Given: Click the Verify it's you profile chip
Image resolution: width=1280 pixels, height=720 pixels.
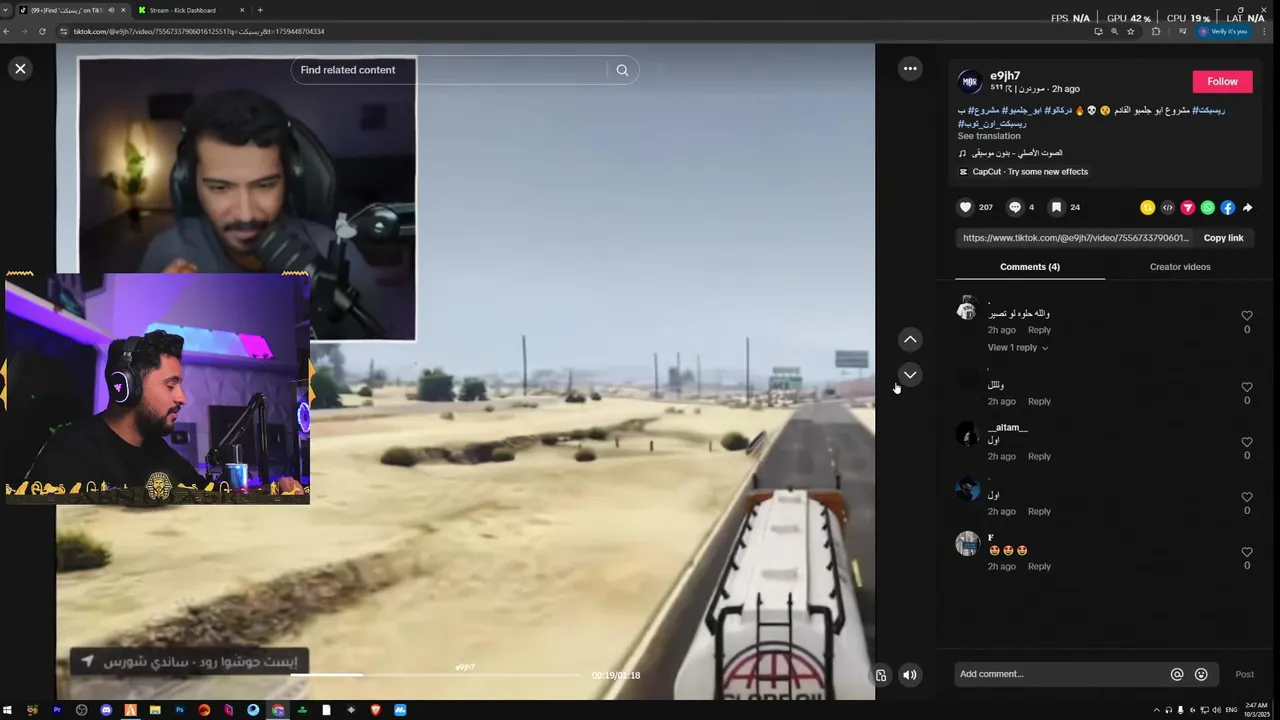Looking at the screenshot, I should click(1224, 31).
